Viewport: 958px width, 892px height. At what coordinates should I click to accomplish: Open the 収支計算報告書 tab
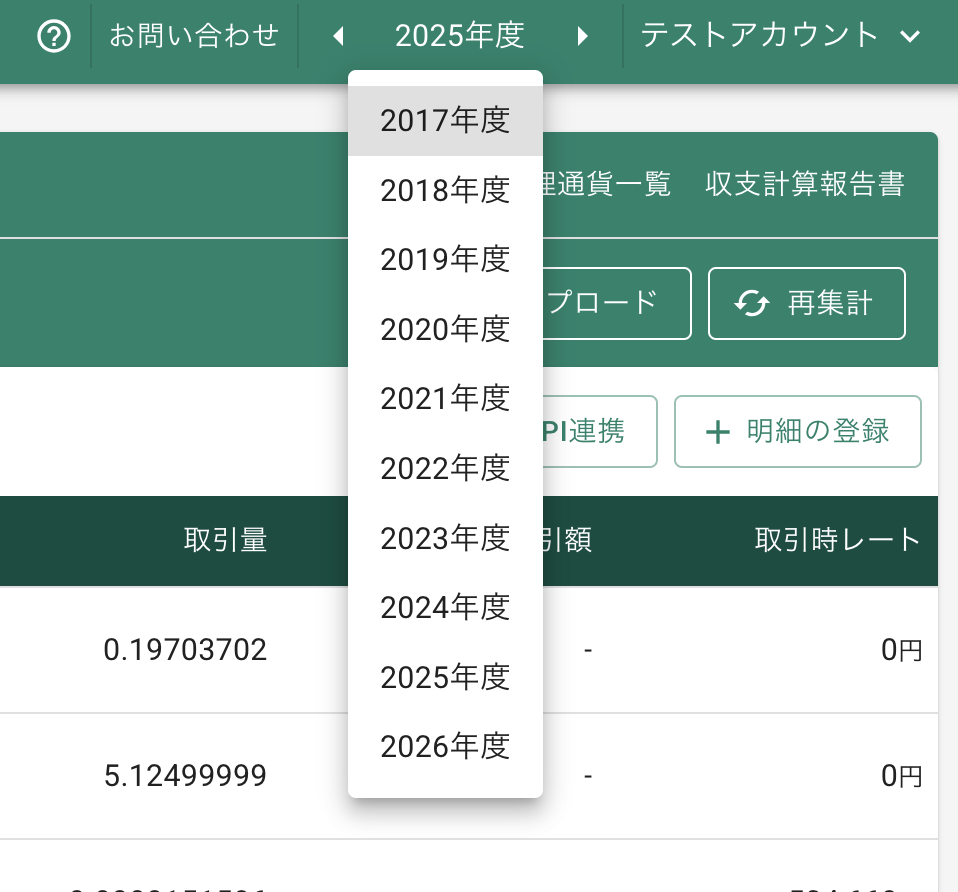click(x=805, y=184)
